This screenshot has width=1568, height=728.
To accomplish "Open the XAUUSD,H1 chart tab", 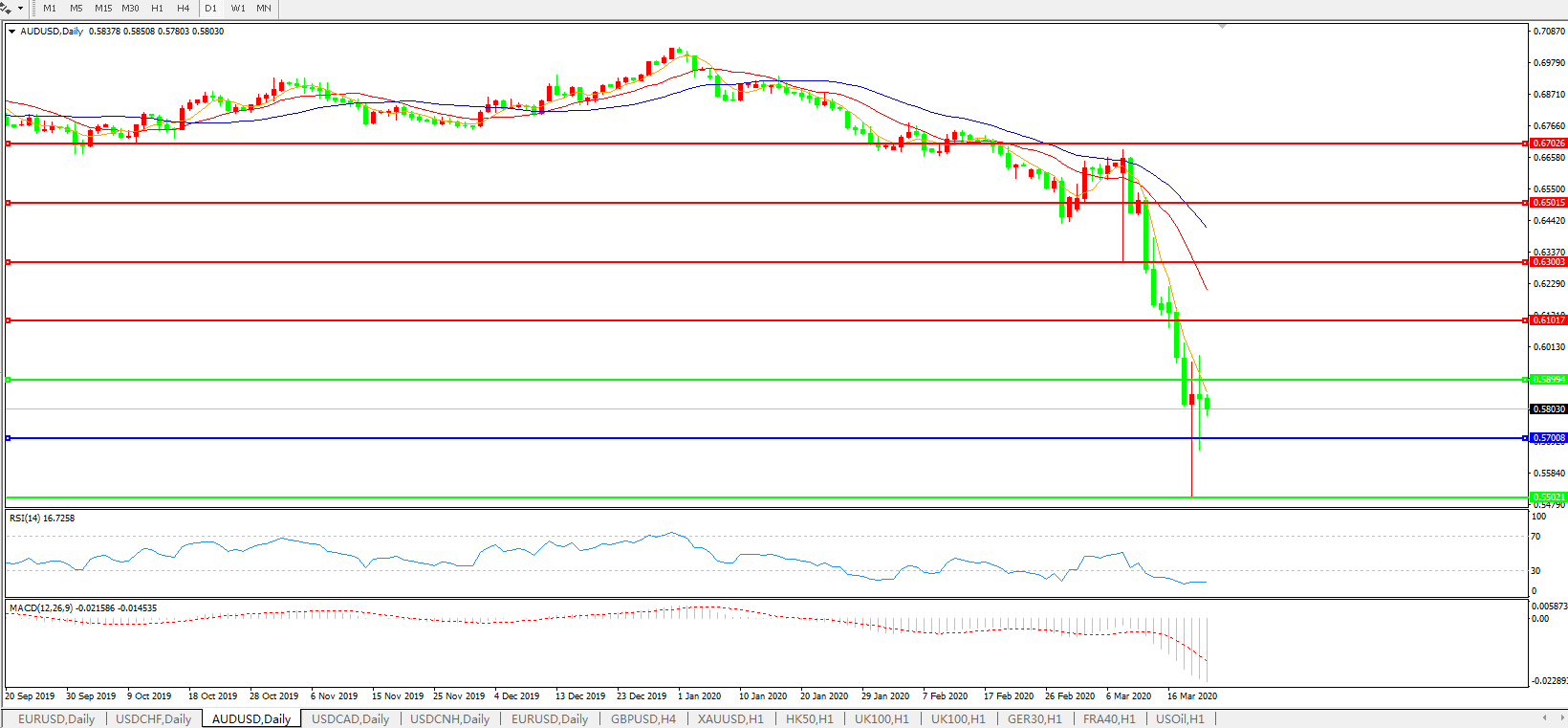I will coord(730,718).
